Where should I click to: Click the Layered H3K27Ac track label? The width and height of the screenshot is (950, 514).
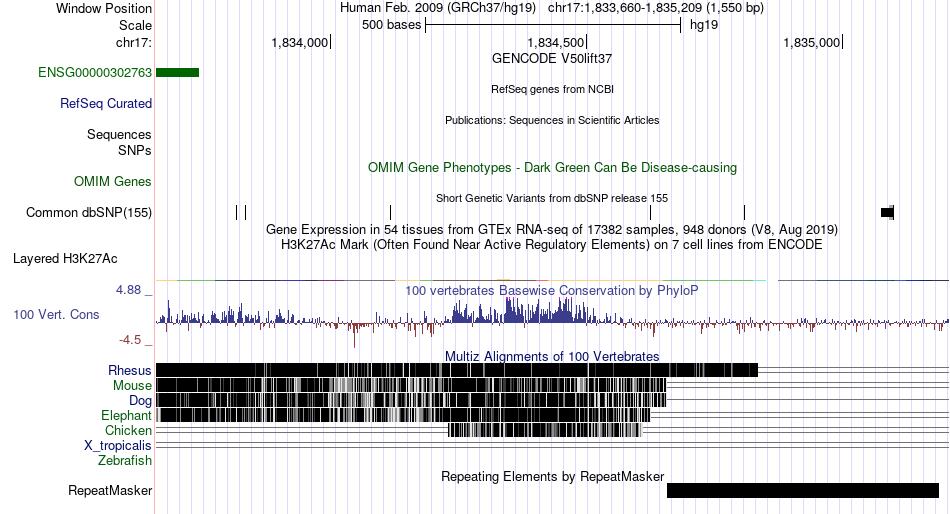point(65,259)
